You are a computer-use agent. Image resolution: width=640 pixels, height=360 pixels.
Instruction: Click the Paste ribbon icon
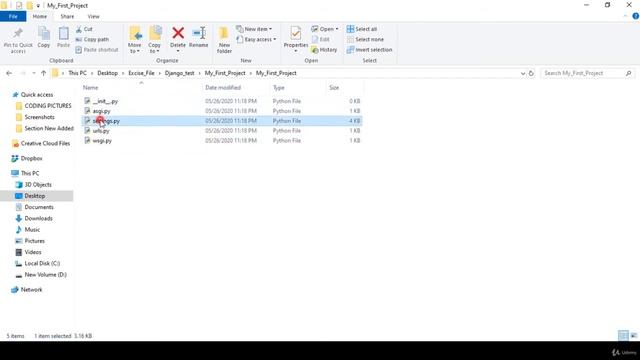point(63,33)
